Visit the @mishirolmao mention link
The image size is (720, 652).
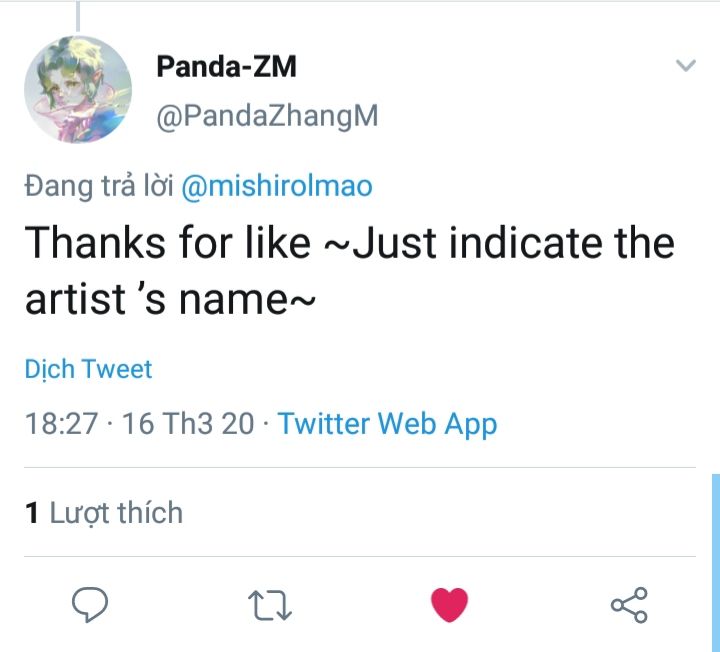point(276,187)
